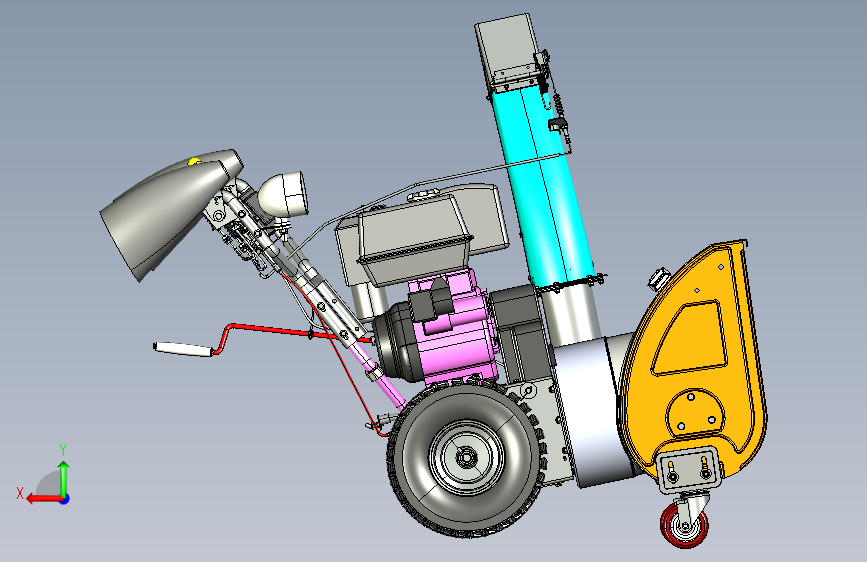The image size is (867, 562).
Task: Select the large black drive tire
Action: click(466, 459)
